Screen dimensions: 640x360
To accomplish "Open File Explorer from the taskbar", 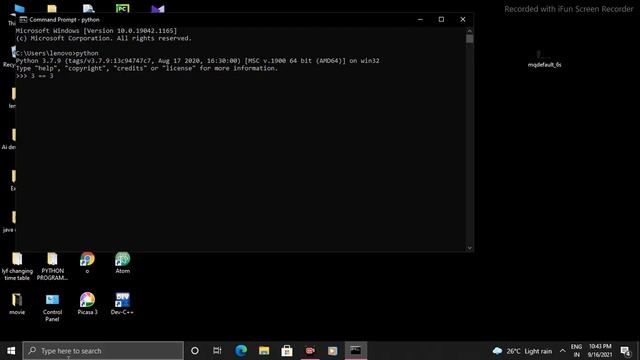I will tap(264, 351).
